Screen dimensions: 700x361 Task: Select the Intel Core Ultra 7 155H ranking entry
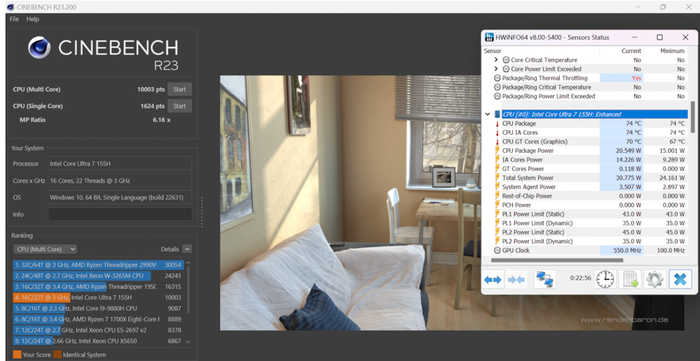(98, 298)
